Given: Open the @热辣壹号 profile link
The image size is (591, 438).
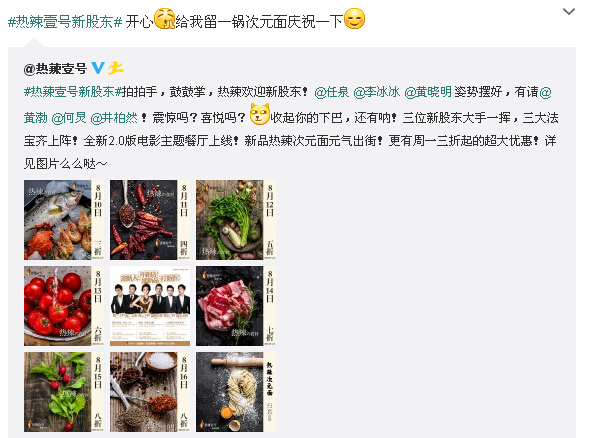Looking at the screenshot, I should pos(55,69).
